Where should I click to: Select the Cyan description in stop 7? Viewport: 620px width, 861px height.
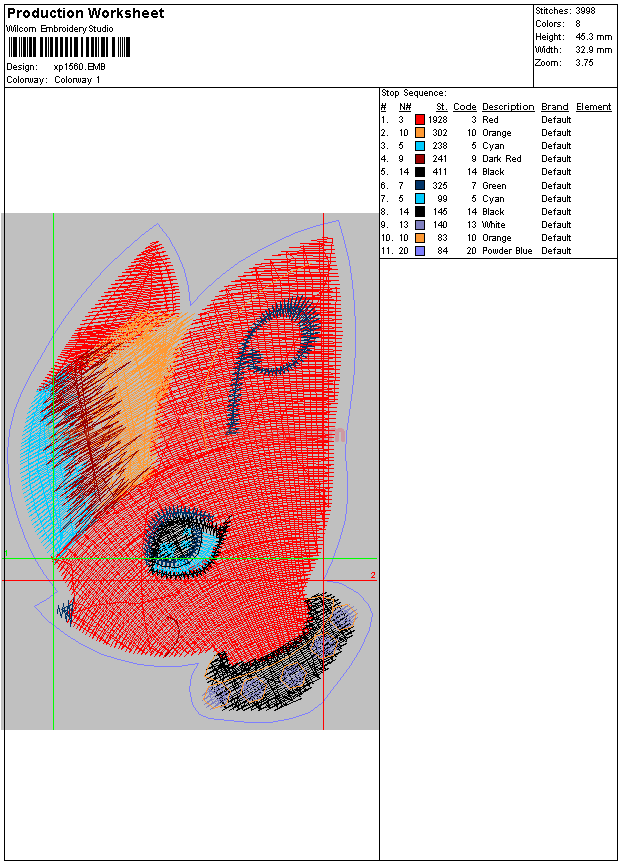493,199
